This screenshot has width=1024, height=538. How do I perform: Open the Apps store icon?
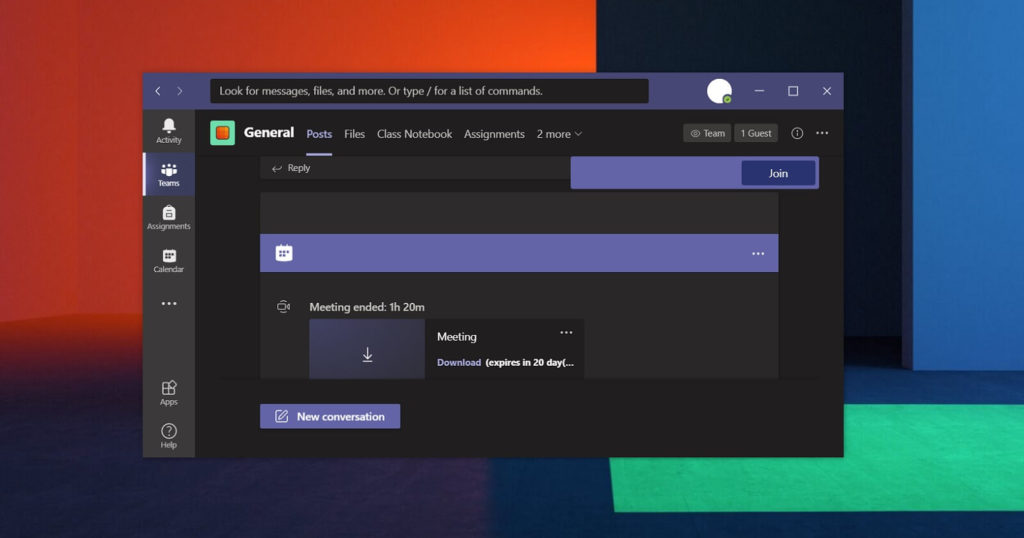tap(168, 392)
